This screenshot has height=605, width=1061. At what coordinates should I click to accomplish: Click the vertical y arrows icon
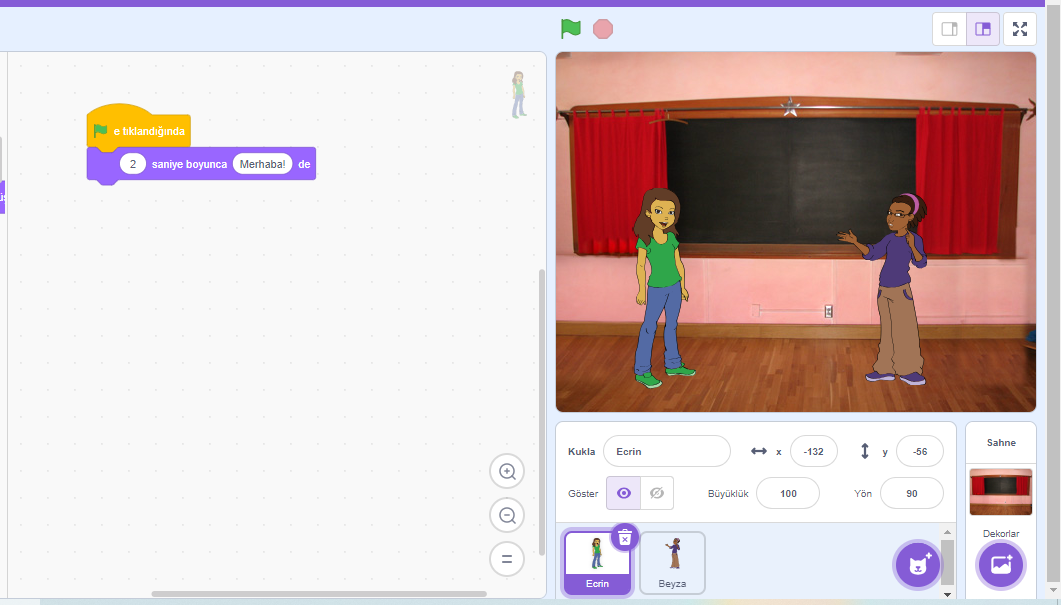click(x=864, y=451)
